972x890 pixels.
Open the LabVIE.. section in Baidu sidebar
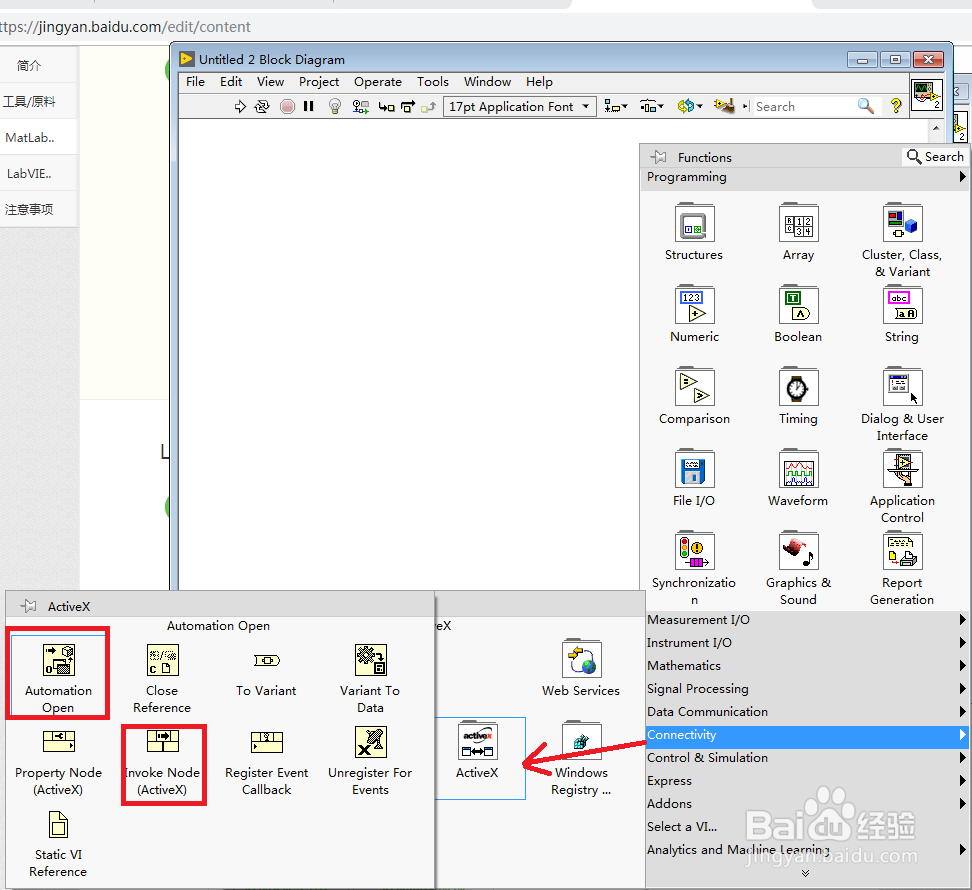click(29, 174)
